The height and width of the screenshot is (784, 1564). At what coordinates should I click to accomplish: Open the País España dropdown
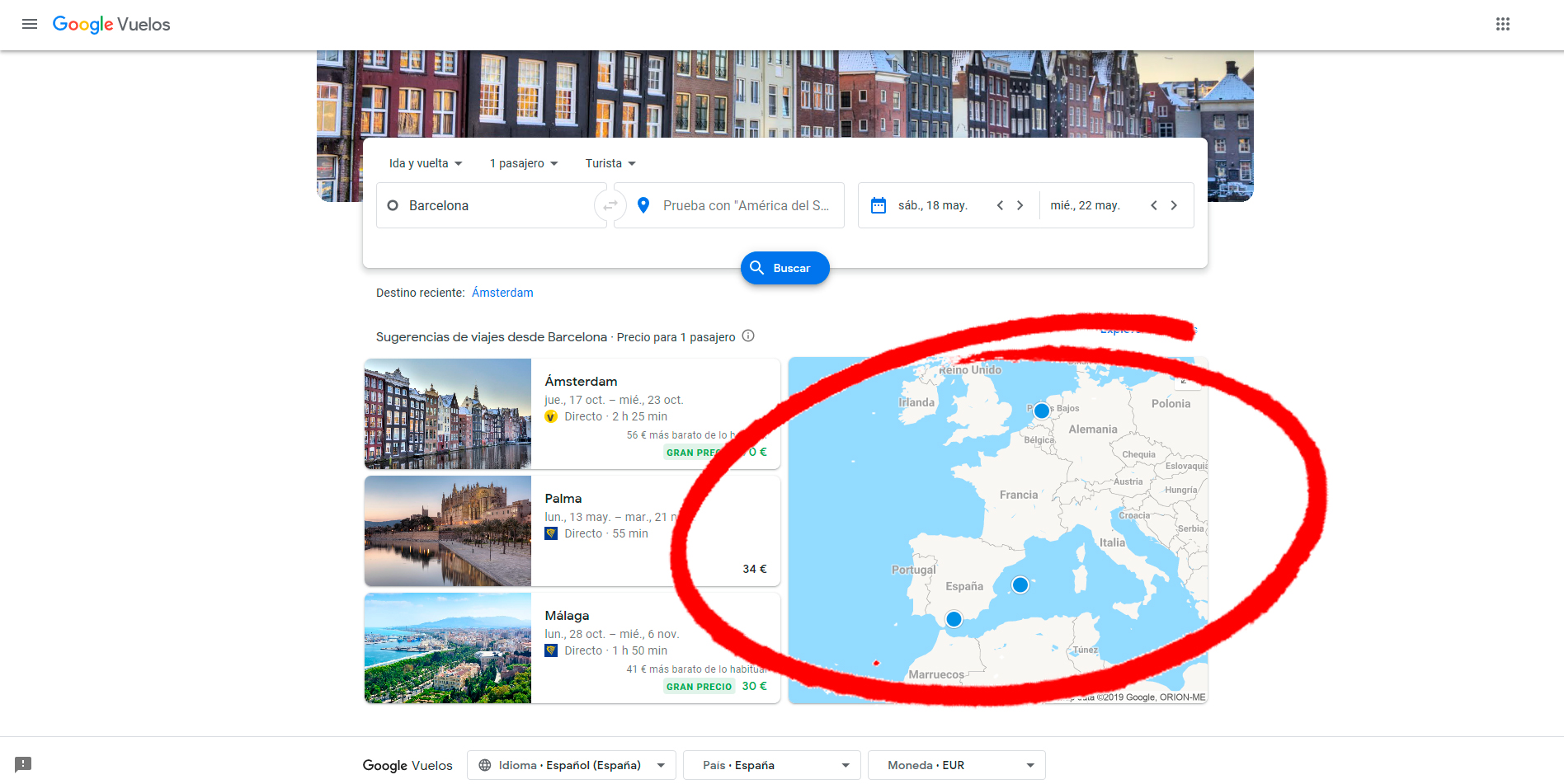[772, 765]
